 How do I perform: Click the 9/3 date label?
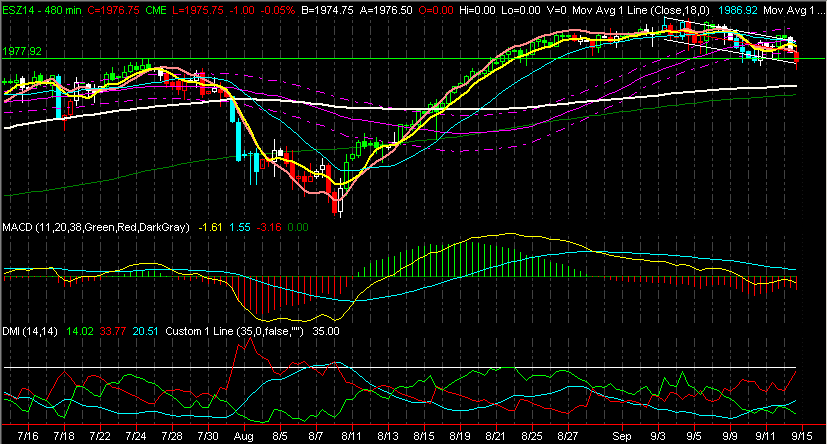click(x=658, y=436)
